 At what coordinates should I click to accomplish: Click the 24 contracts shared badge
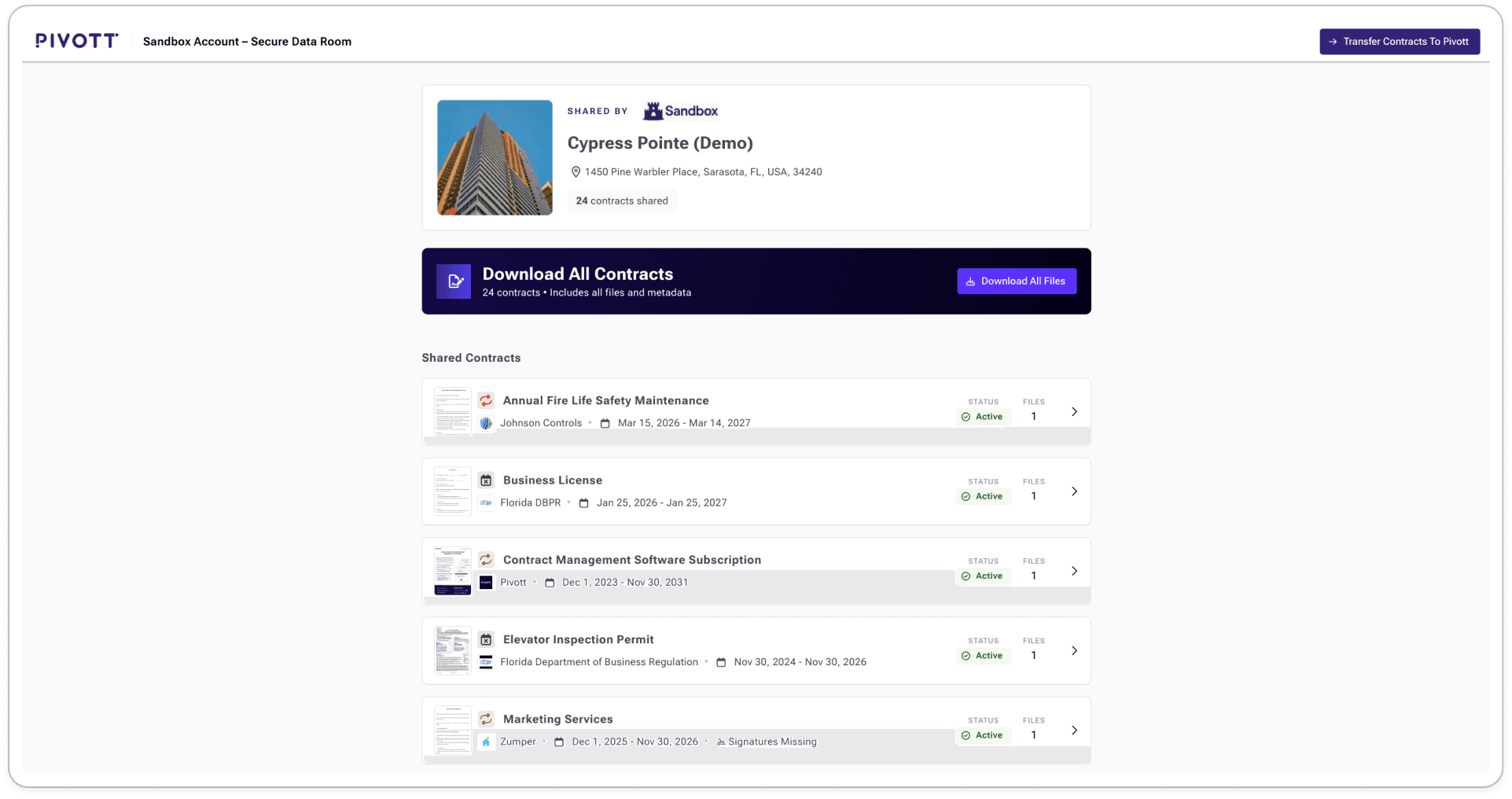(622, 201)
